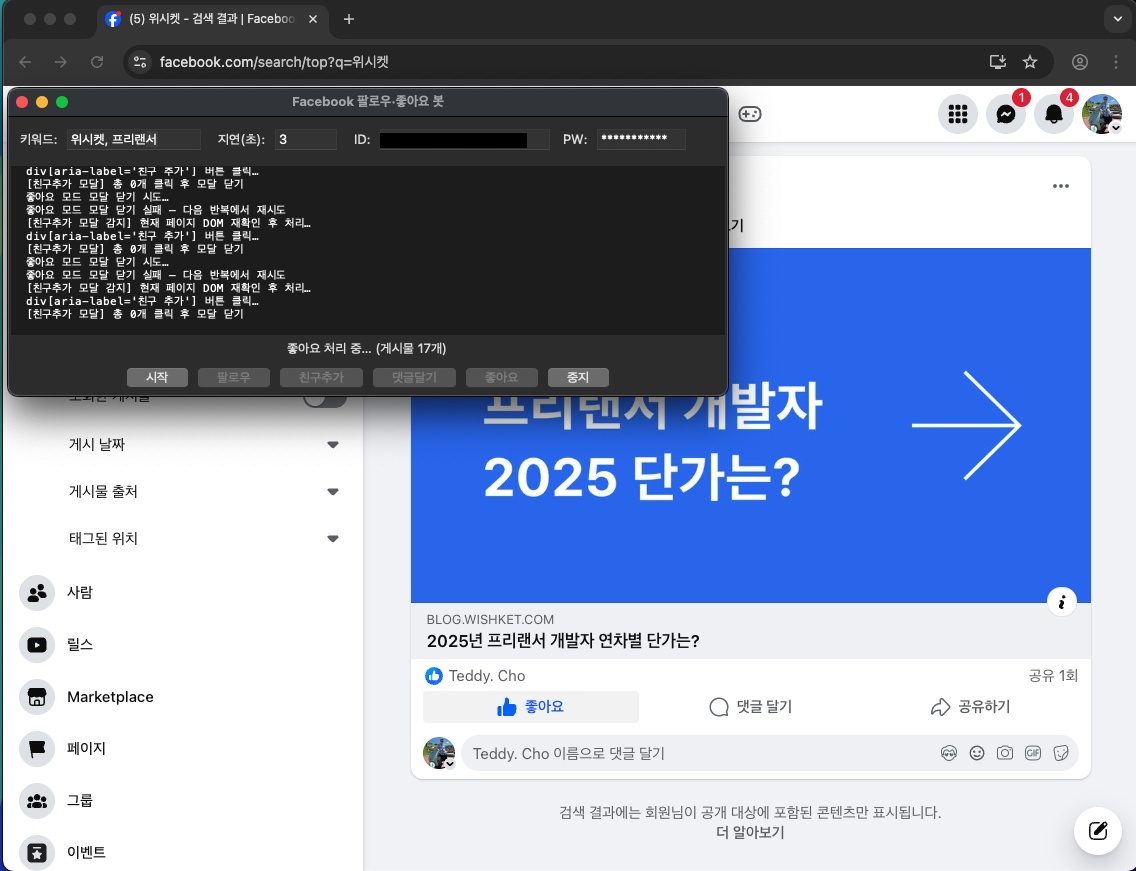Click 댓글 달기 comment button
This screenshot has width=1136, height=871.
(x=750, y=707)
